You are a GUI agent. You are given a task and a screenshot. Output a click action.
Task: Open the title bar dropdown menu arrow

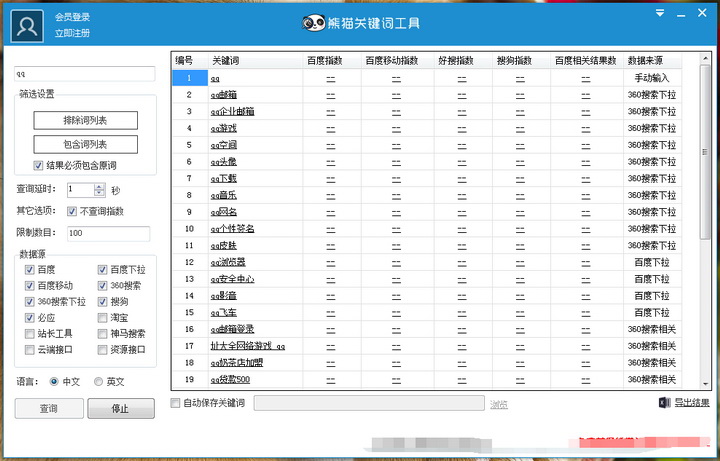[x=660, y=13]
